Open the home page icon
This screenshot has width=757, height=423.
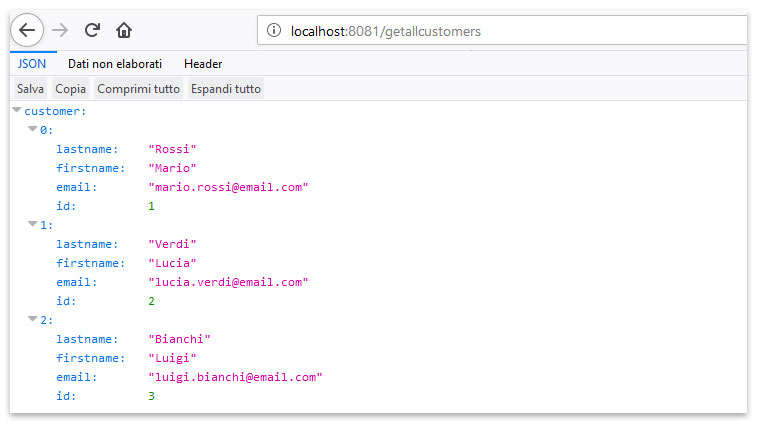(124, 30)
